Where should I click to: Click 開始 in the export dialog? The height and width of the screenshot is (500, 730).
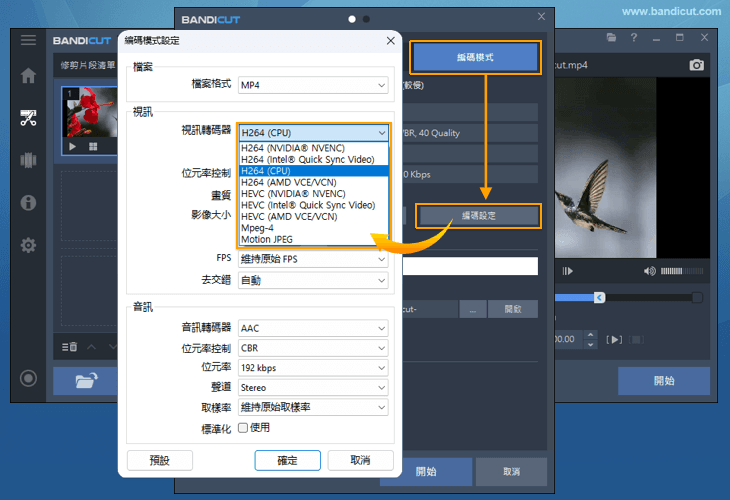coord(426,472)
